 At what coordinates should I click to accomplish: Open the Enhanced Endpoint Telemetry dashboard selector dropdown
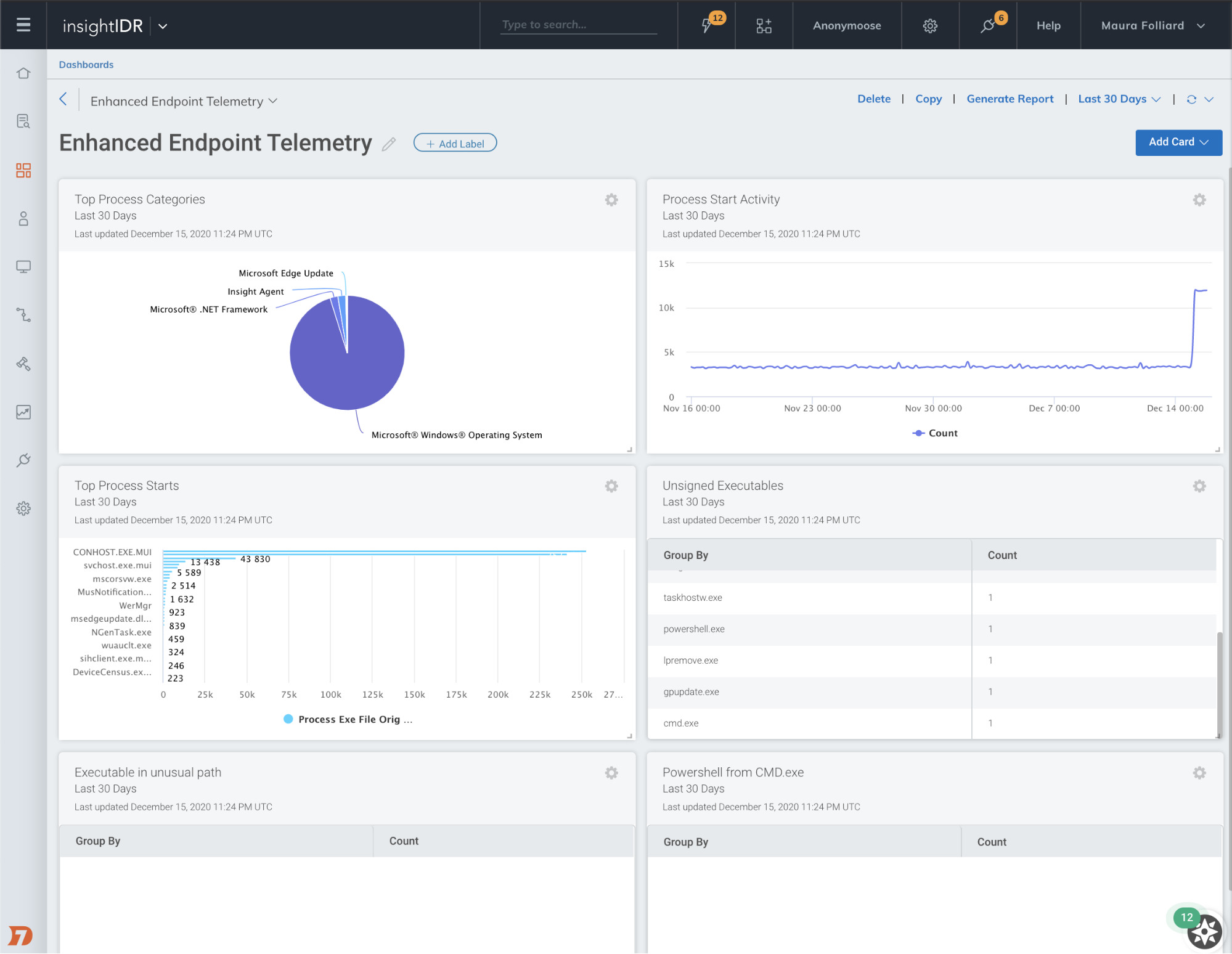tap(183, 101)
